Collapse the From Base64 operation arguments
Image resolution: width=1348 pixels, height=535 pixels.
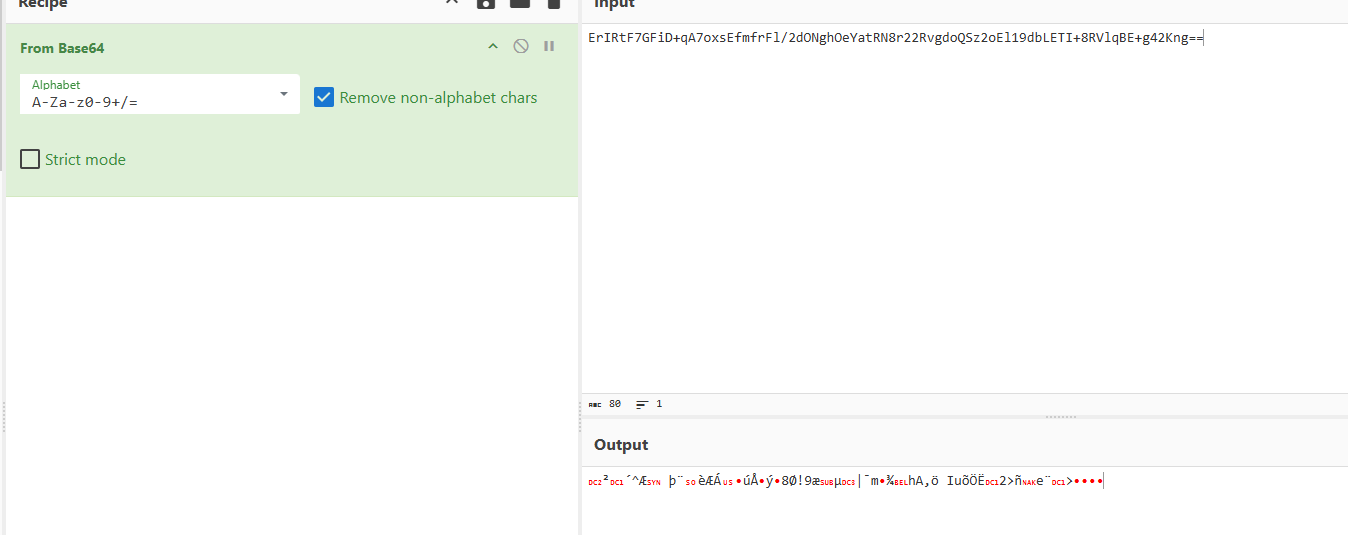pos(492,47)
